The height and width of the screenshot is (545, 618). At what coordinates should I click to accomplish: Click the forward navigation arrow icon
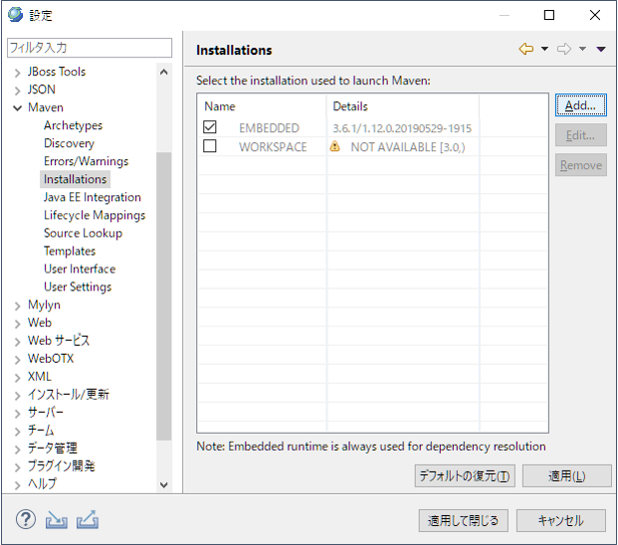pos(564,49)
